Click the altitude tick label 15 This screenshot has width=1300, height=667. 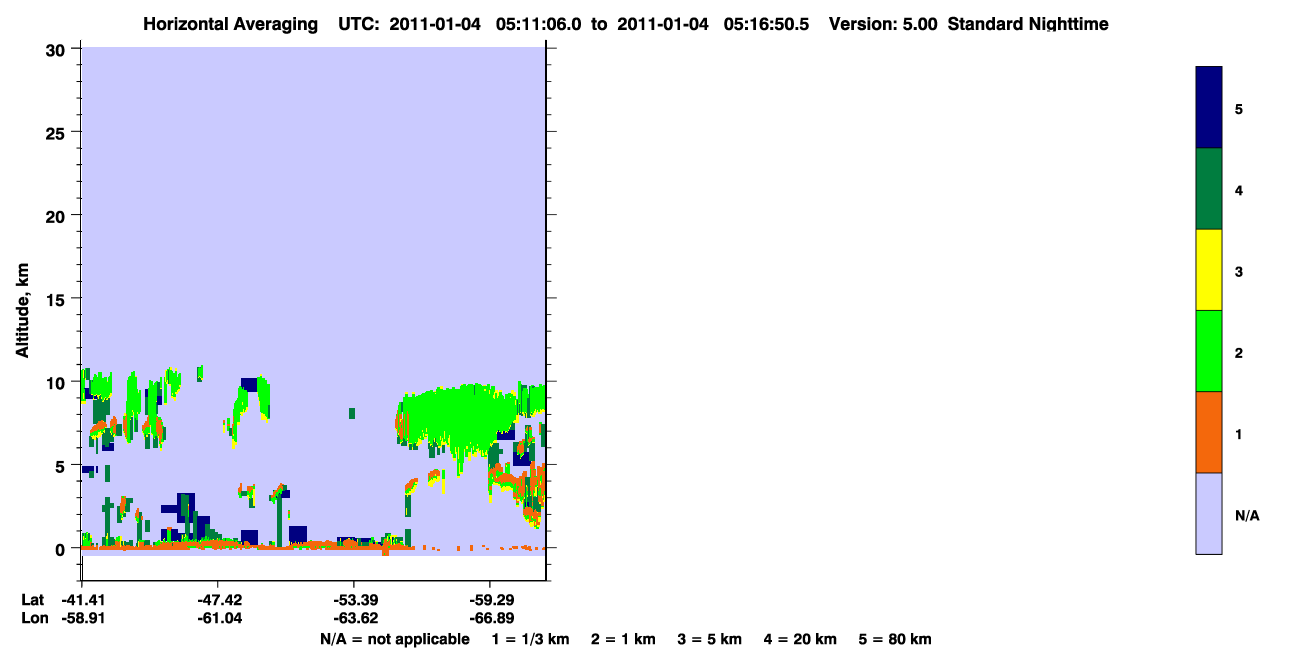(x=58, y=299)
